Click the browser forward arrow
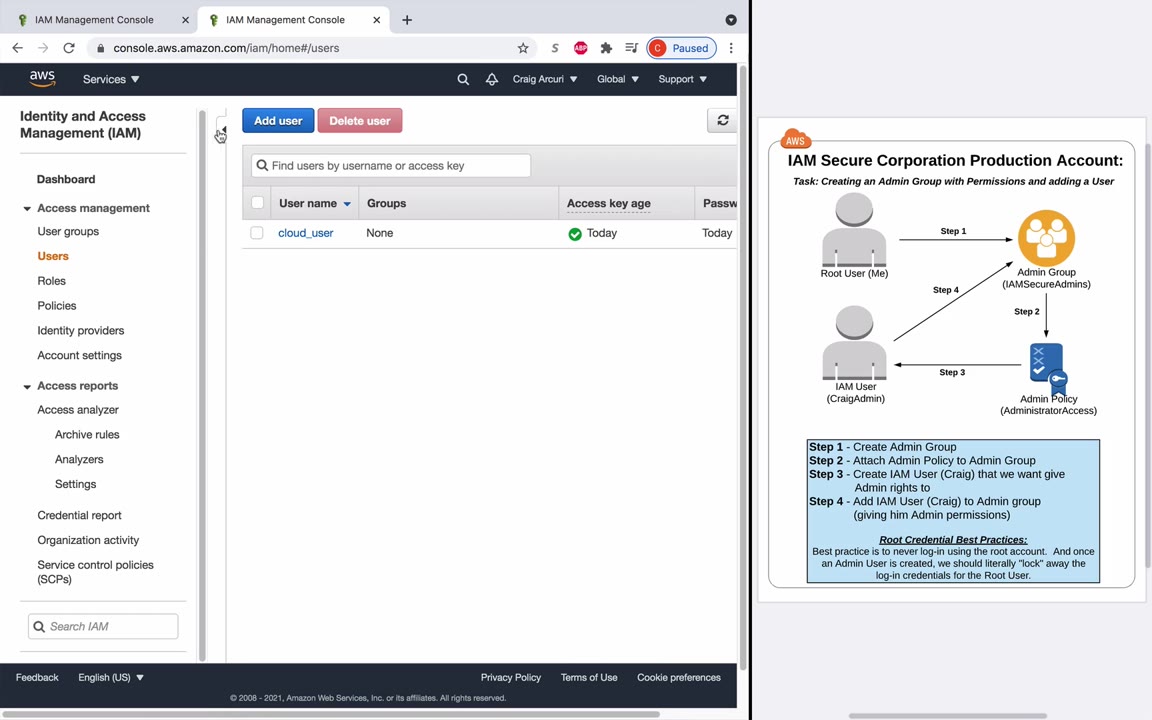1152x720 pixels. 43,48
